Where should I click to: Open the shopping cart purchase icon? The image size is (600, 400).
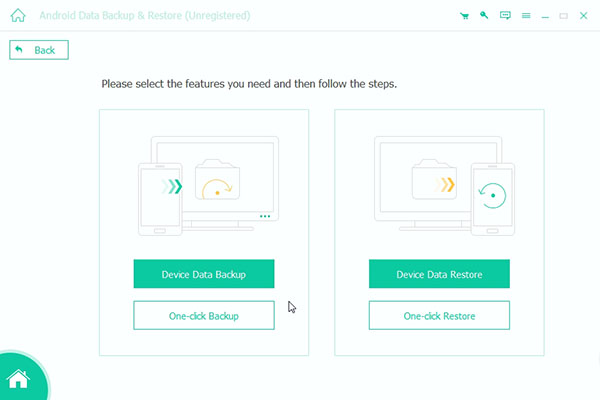[465, 16]
